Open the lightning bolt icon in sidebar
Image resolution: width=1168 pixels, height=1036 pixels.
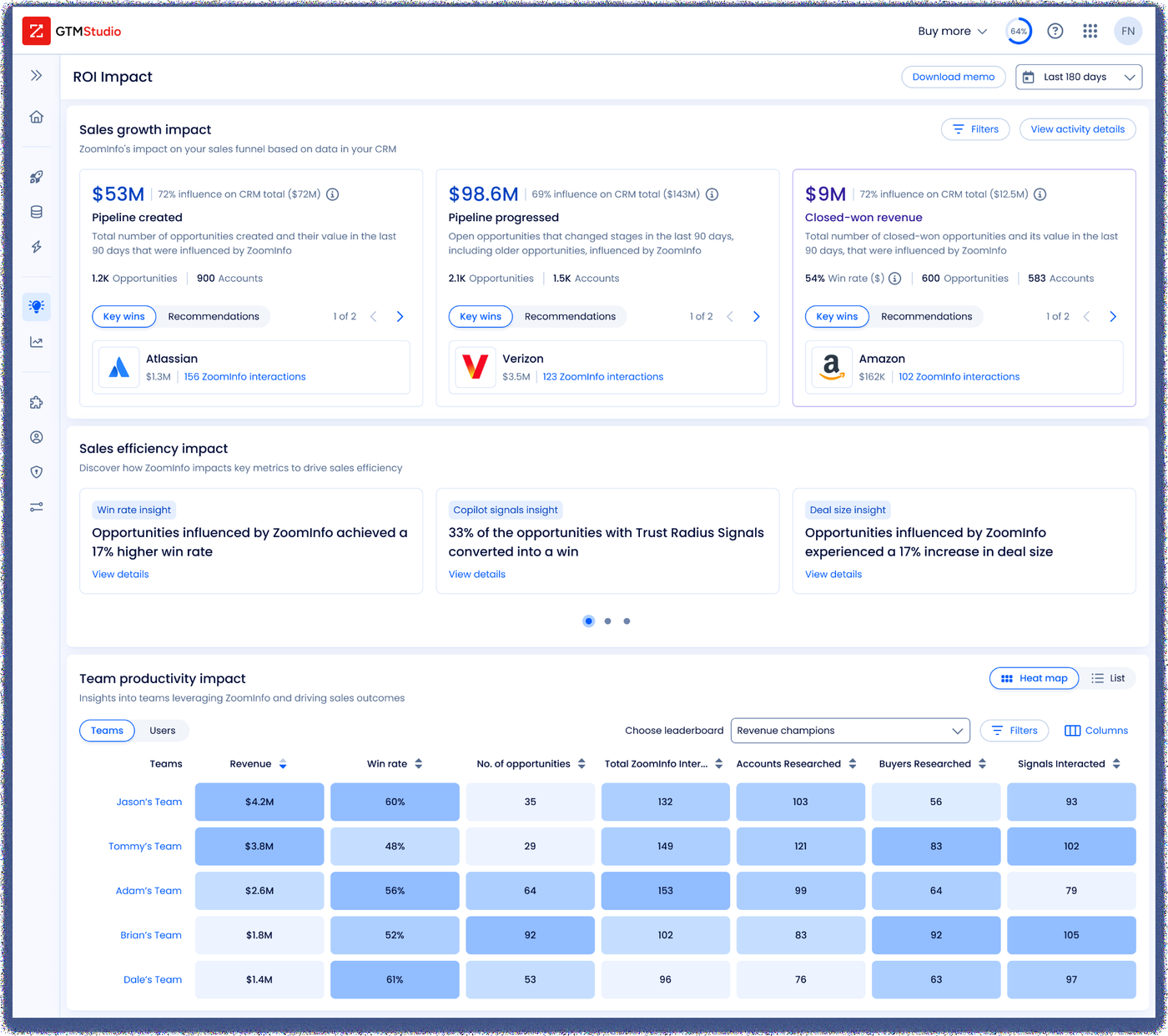click(36, 247)
